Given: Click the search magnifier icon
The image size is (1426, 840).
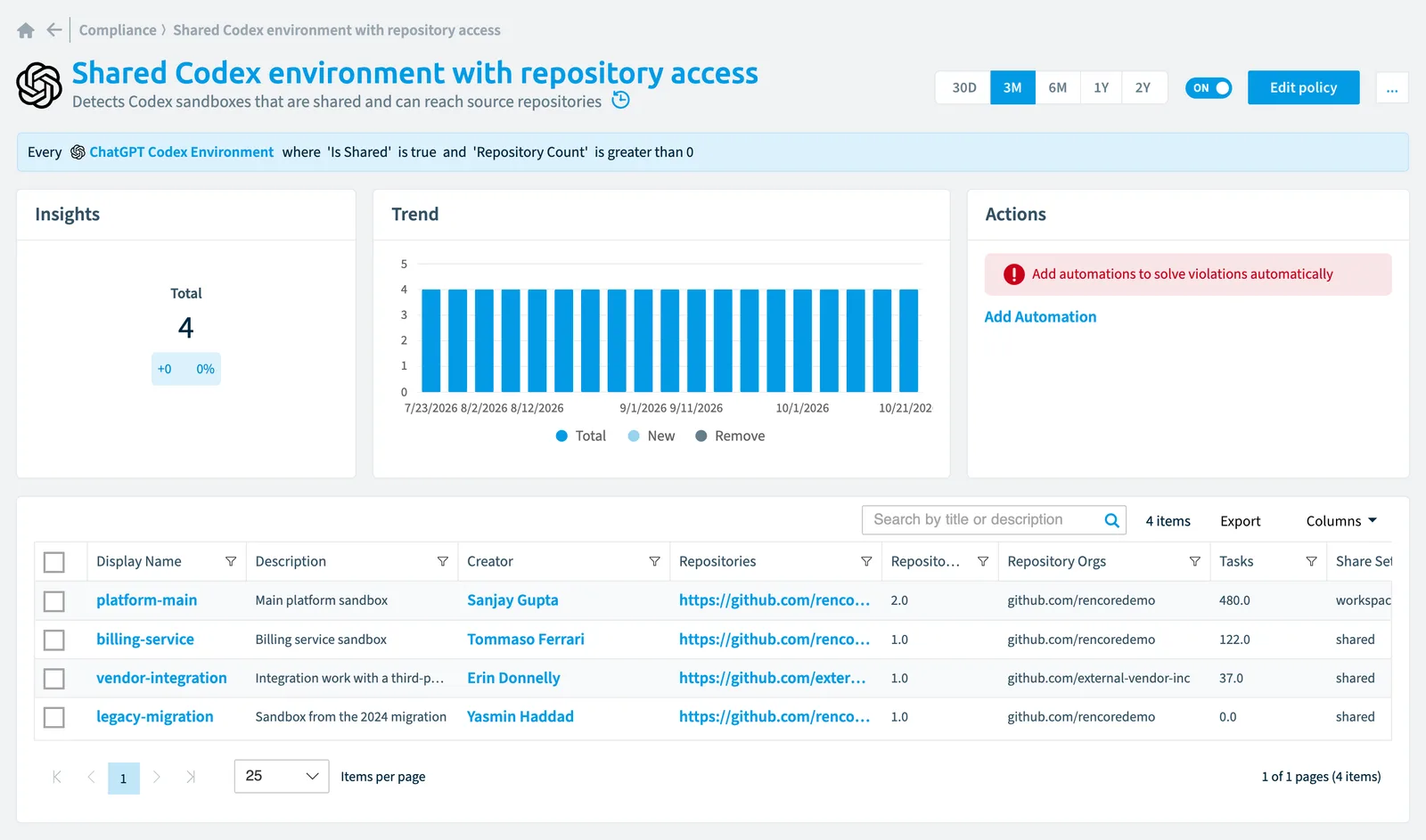Looking at the screenshot, I should (1111, 520).
